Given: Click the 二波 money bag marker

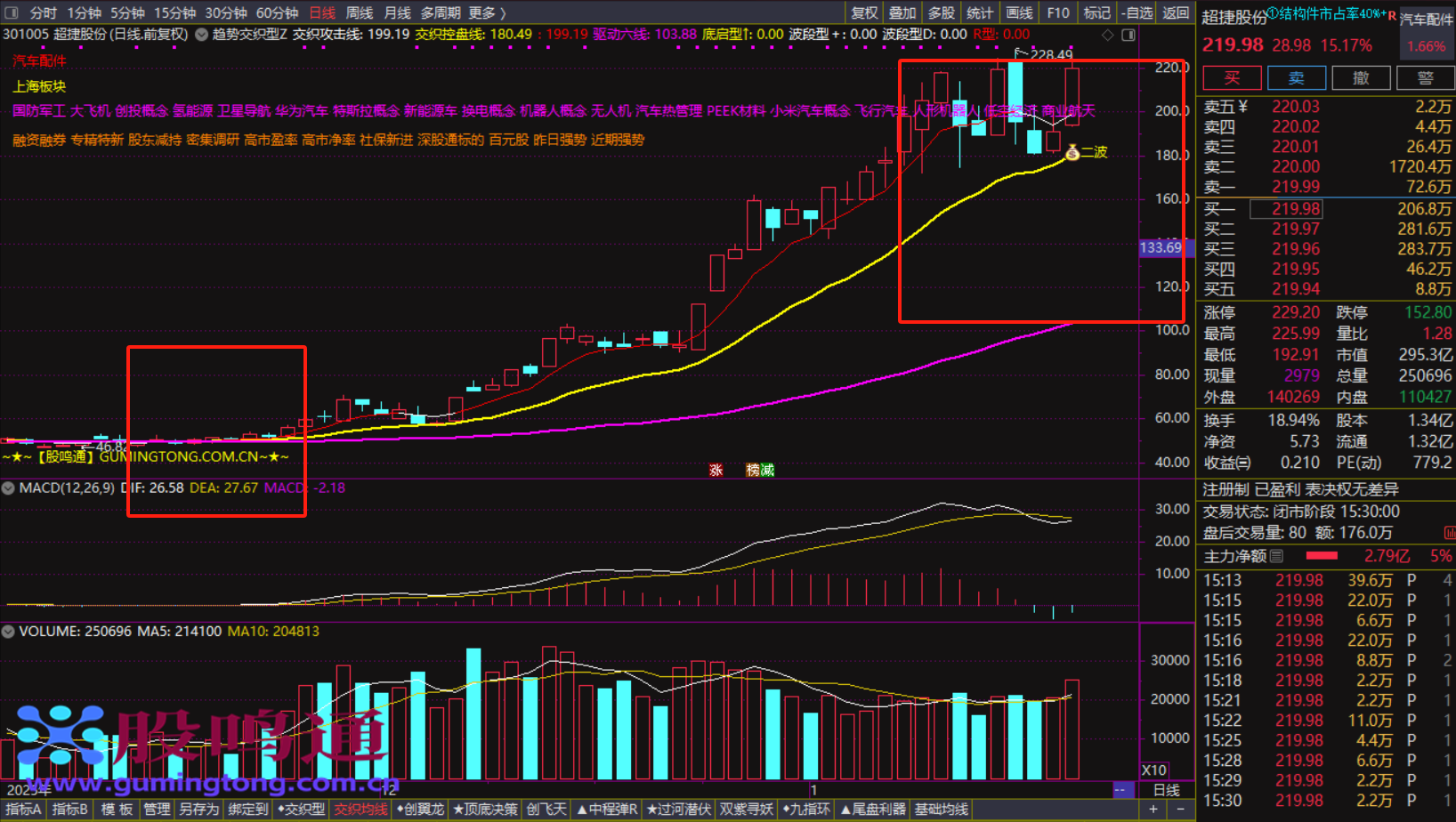Looking at the screenshot, I should (x=1072, y=153).
